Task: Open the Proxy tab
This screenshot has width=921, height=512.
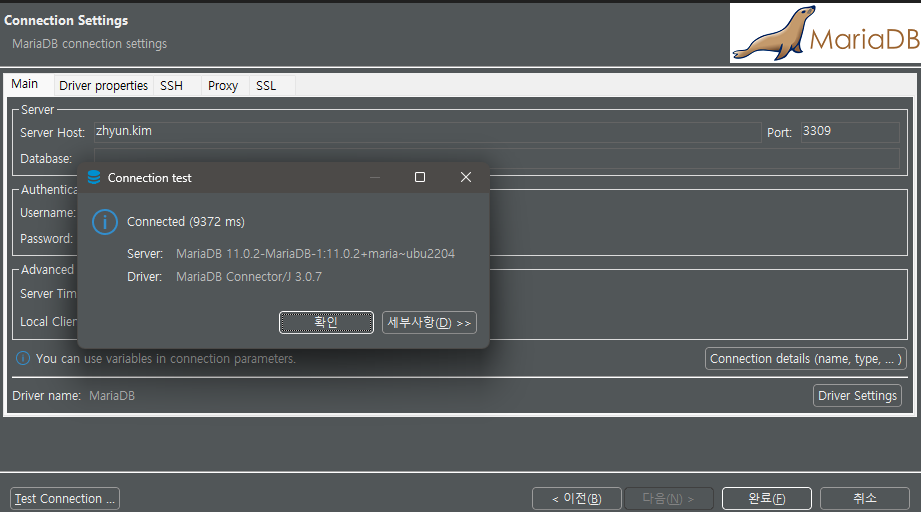Action: (x=223, y=86)
